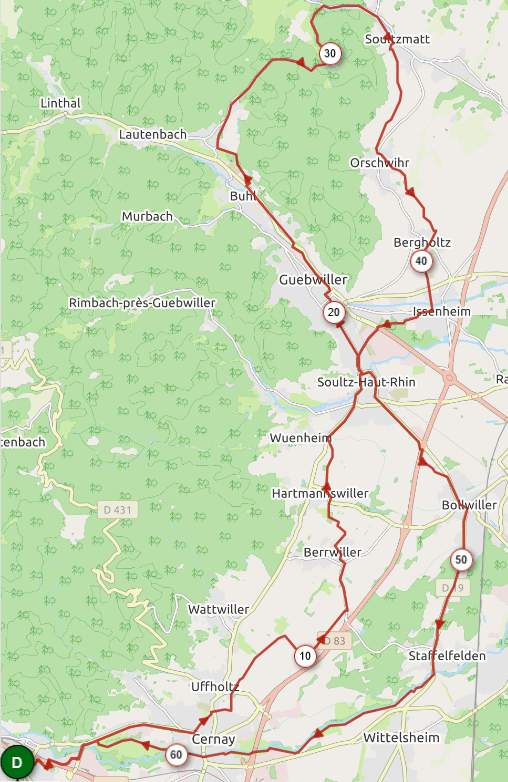Viewport: 508px width, 782px height.
Task: Click the Cernay town label
Action: [x=213, y=739]
